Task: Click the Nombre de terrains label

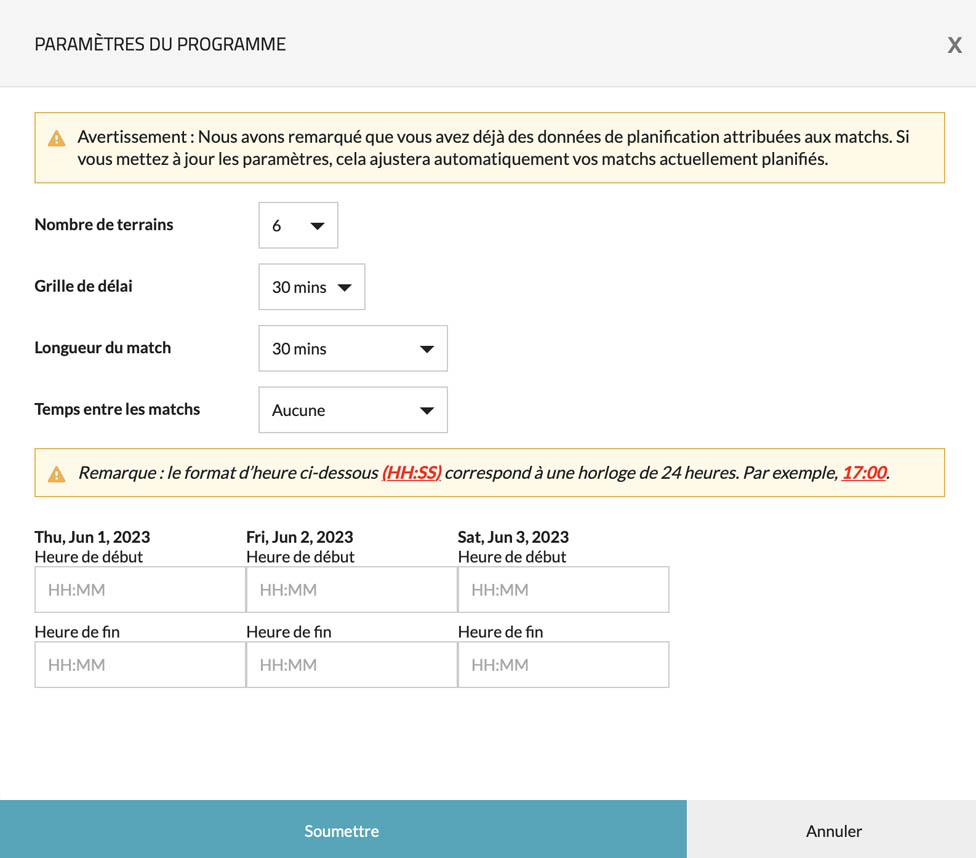Action: [x=104, y=225]
